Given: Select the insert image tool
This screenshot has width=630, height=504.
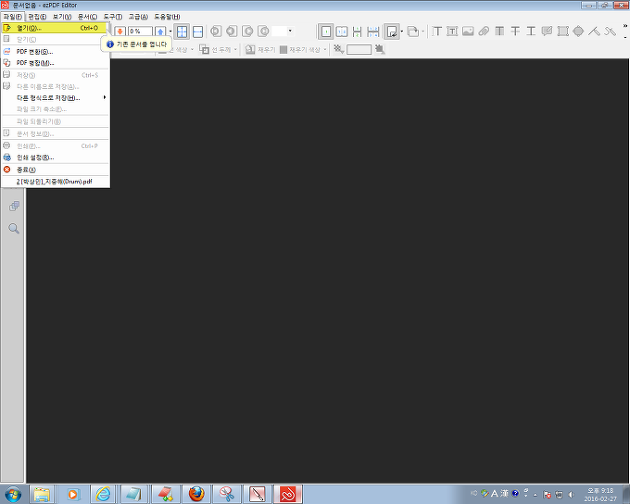Looking at the screenshot, I should point(468,31).
